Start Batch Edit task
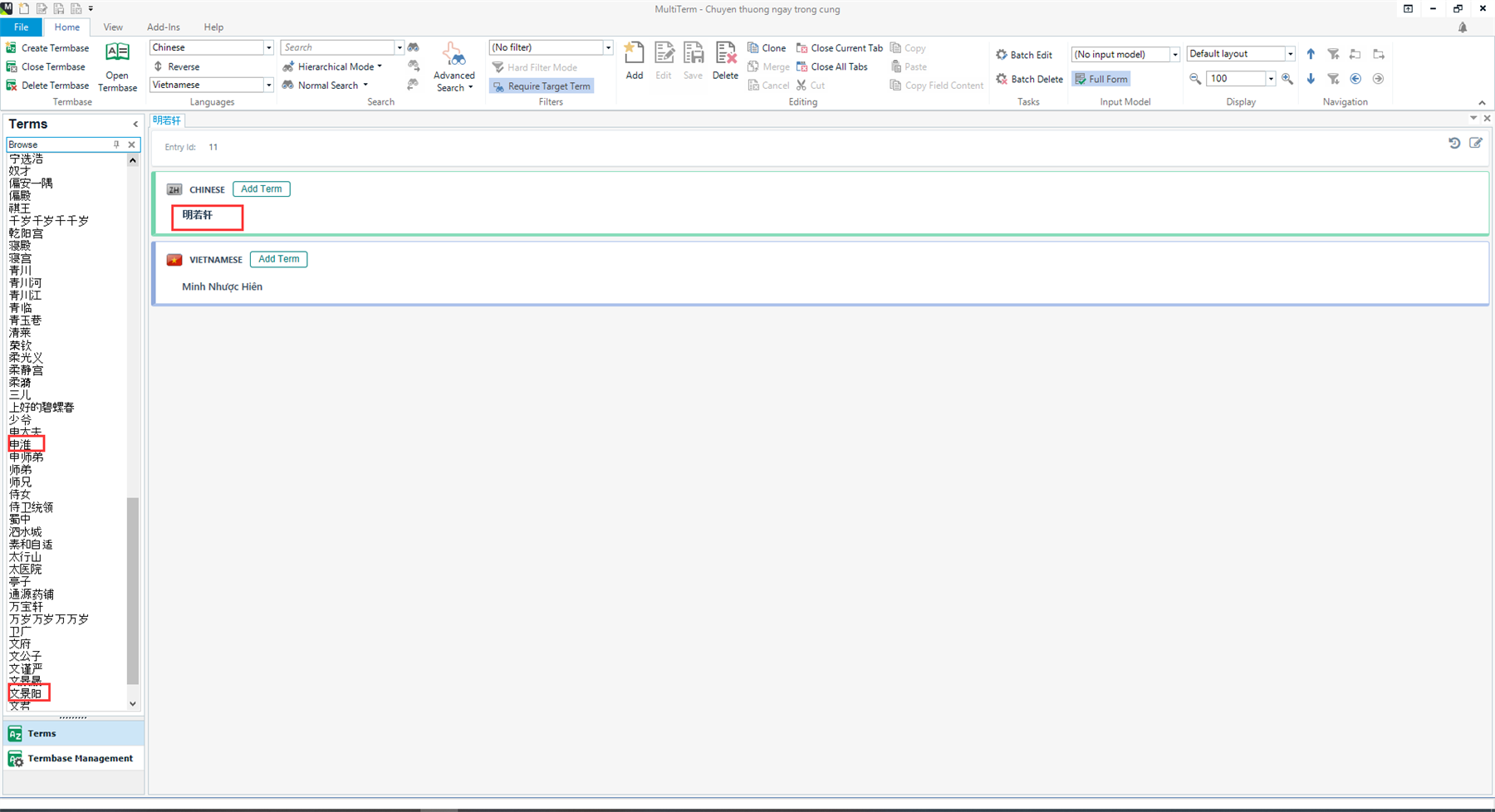 (x=1024, y=55)
